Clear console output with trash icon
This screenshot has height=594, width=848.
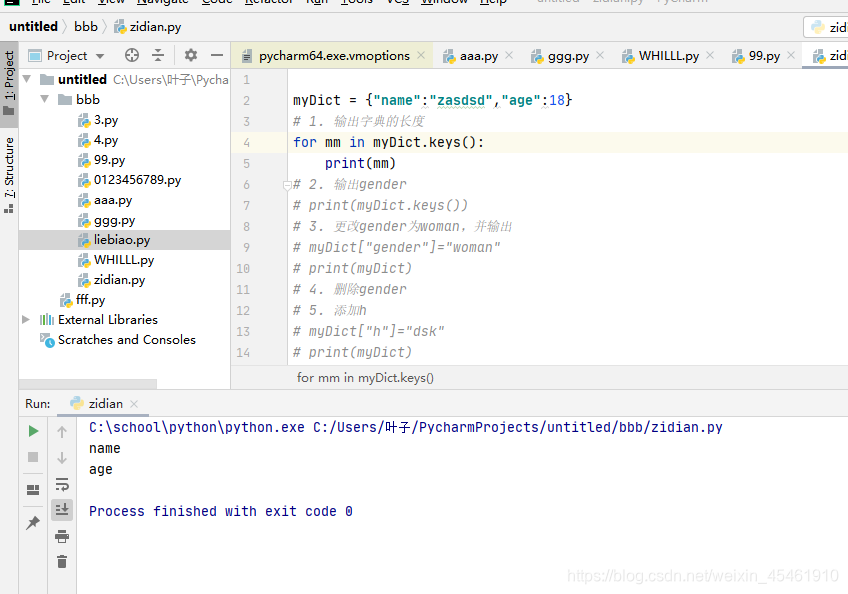62,562
